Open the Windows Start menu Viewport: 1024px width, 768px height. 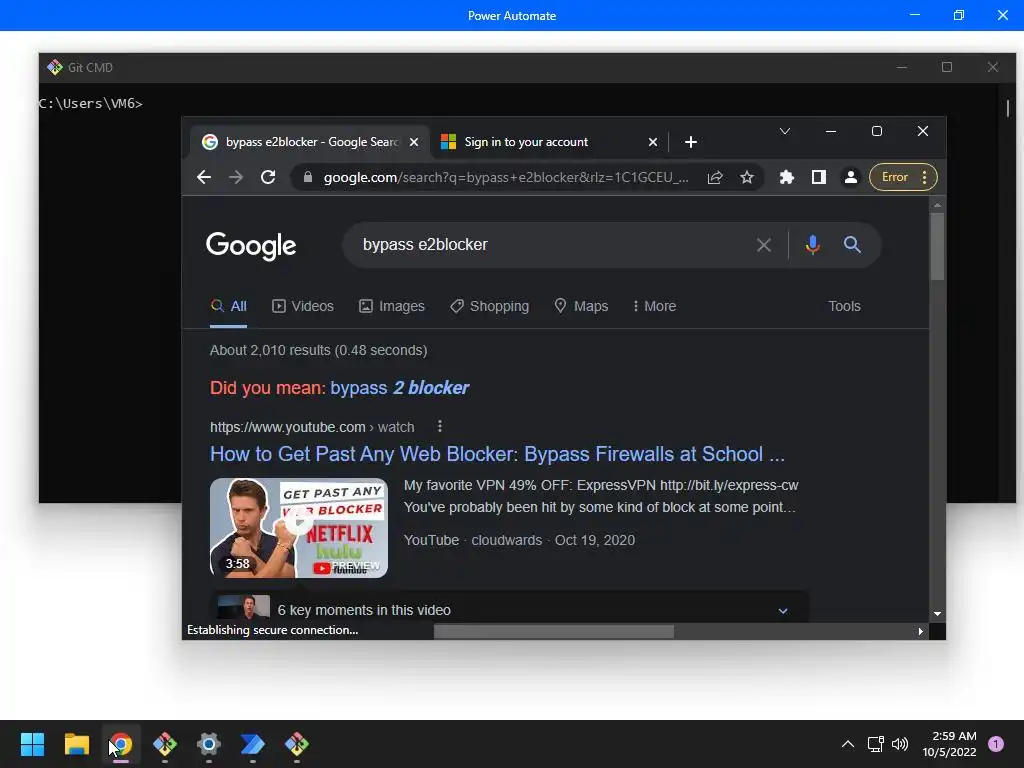click(x=32, y=744)
